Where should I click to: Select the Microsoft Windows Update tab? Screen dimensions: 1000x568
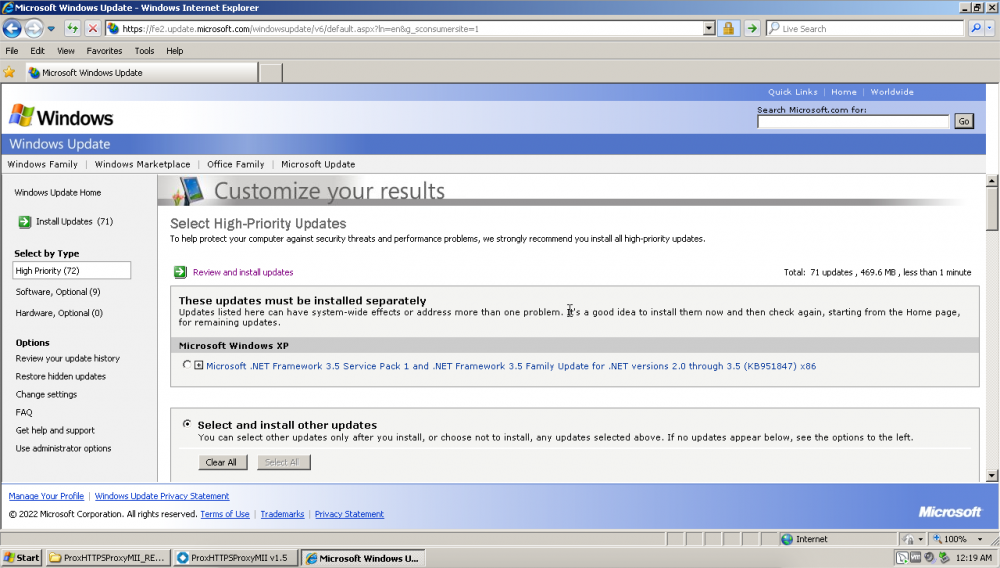tap(141, 73)
